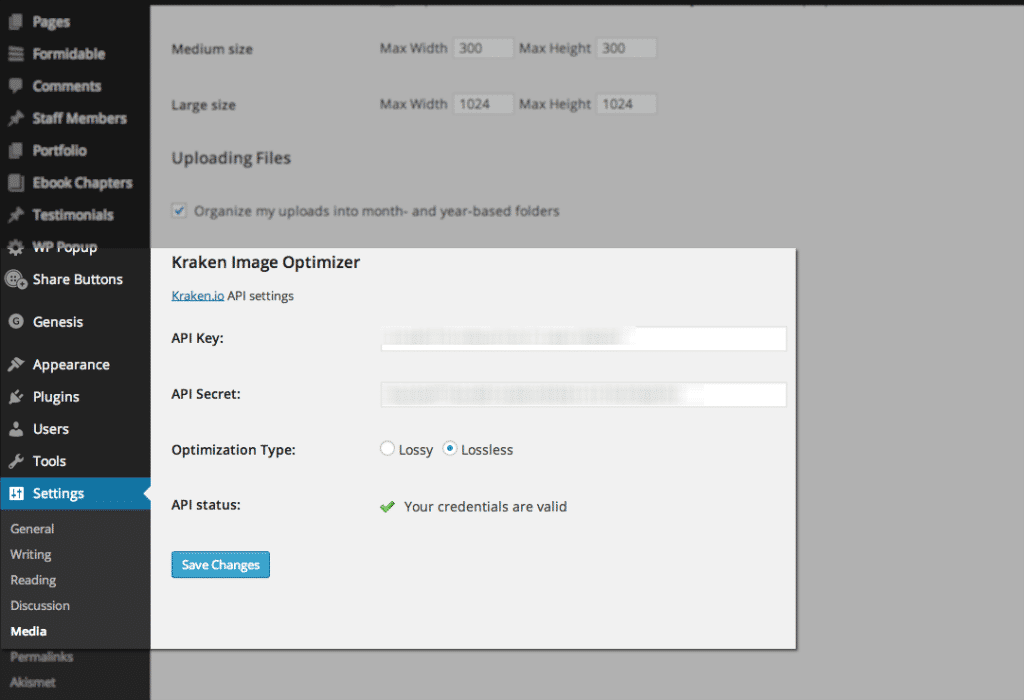Click the 'Optimization Type:' label
Screen dimensions: 1024x700
click(x=234, y=450)
